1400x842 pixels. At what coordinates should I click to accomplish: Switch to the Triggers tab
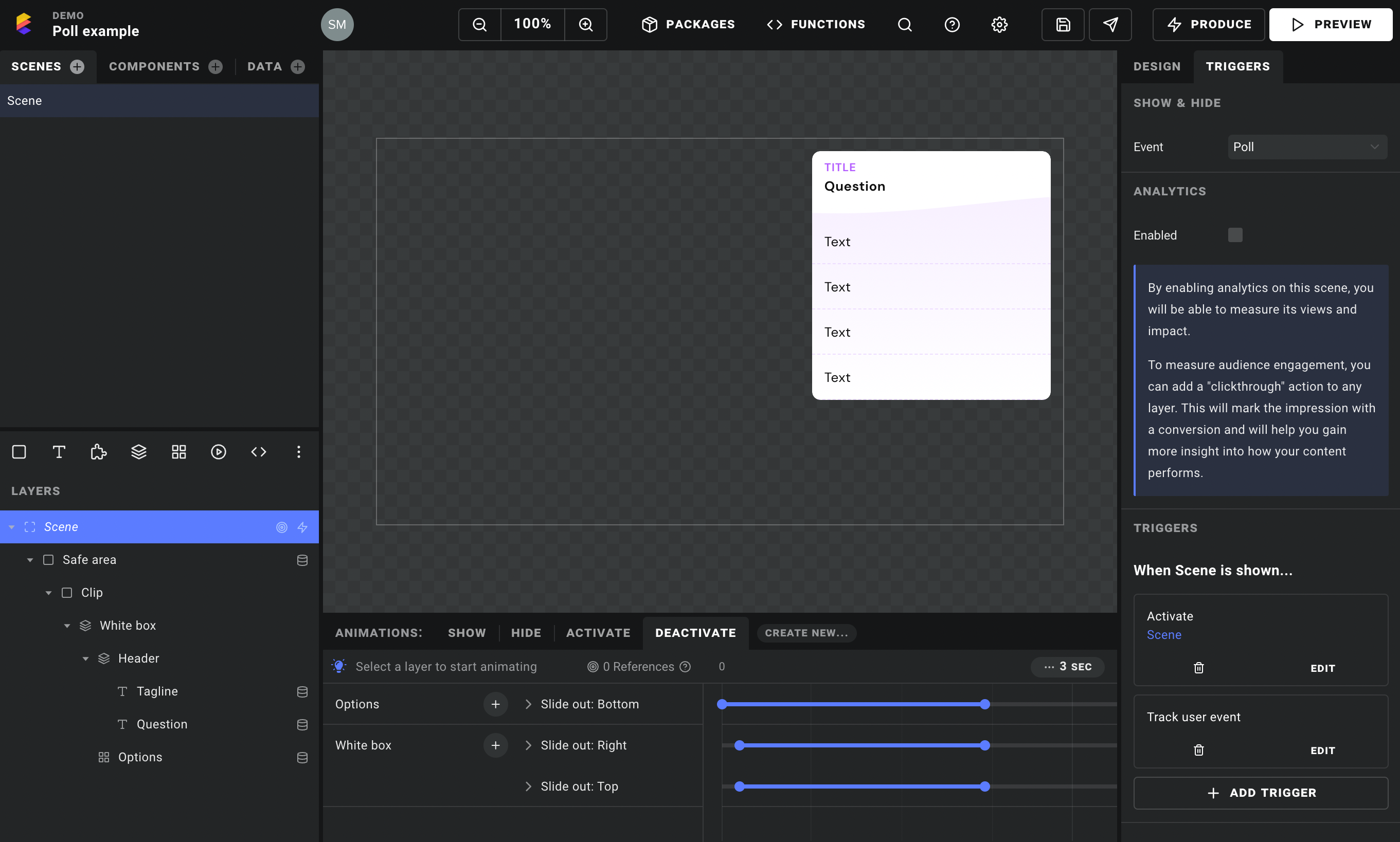[1237, 66]
